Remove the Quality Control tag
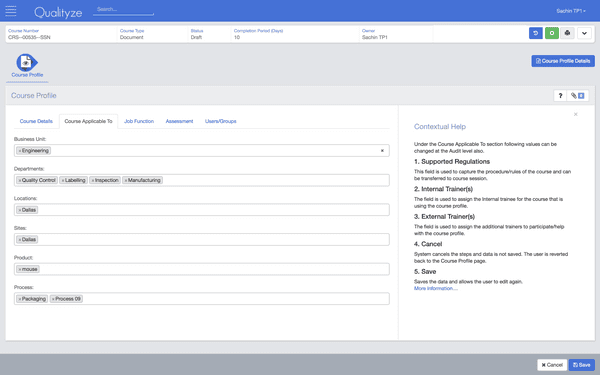 click(x=20, y=180)
